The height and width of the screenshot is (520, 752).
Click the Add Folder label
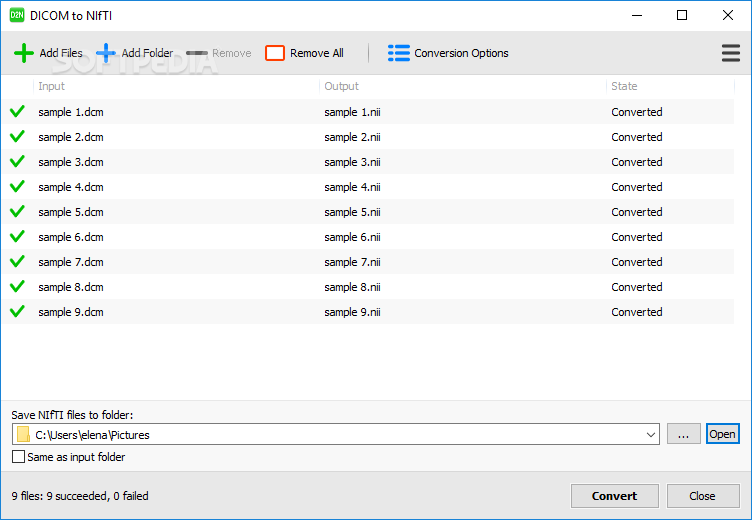pos(147,53)
